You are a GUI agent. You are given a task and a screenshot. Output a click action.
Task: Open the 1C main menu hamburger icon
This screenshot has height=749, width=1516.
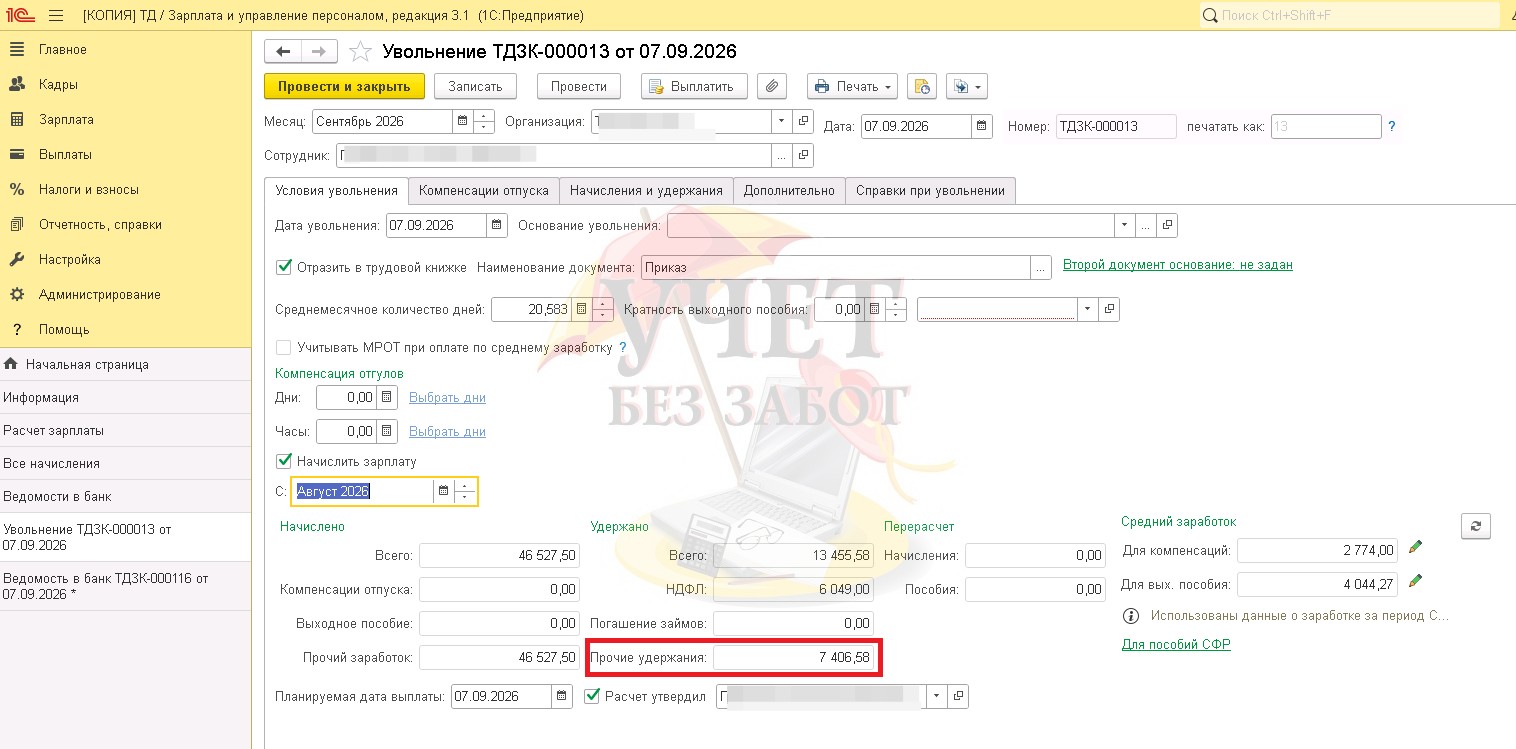(56, 15)
